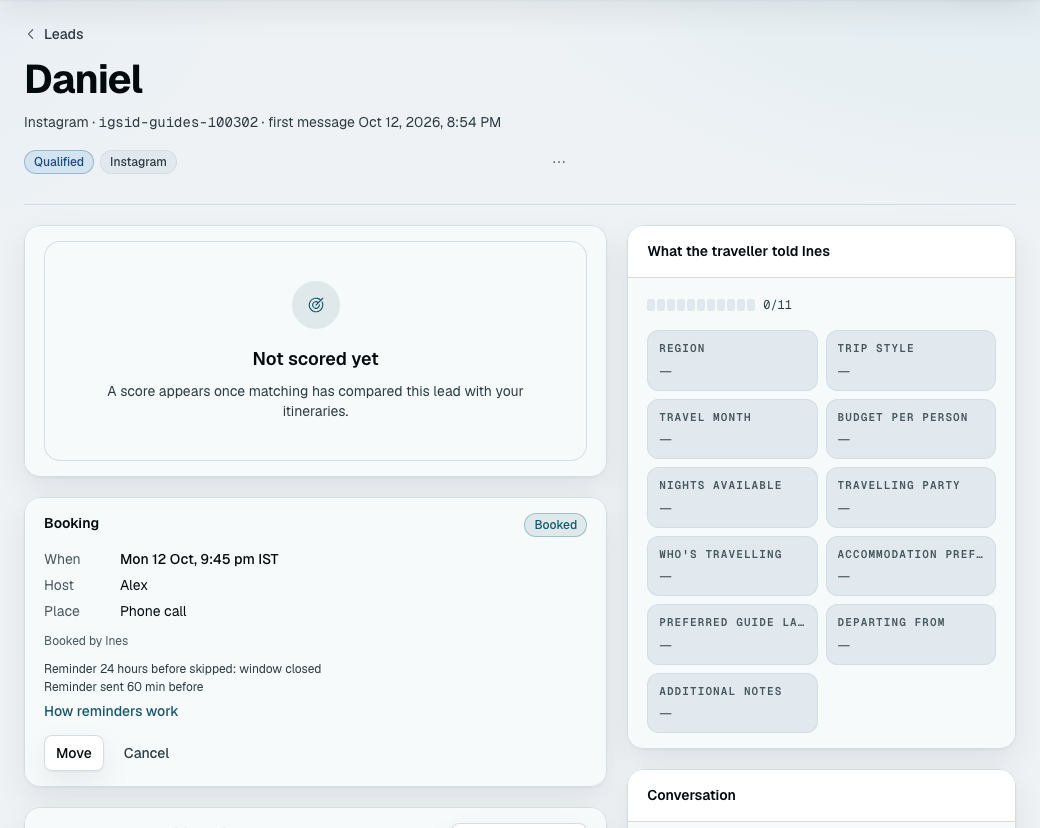Click the Qualified status badge

coord(59,162)
